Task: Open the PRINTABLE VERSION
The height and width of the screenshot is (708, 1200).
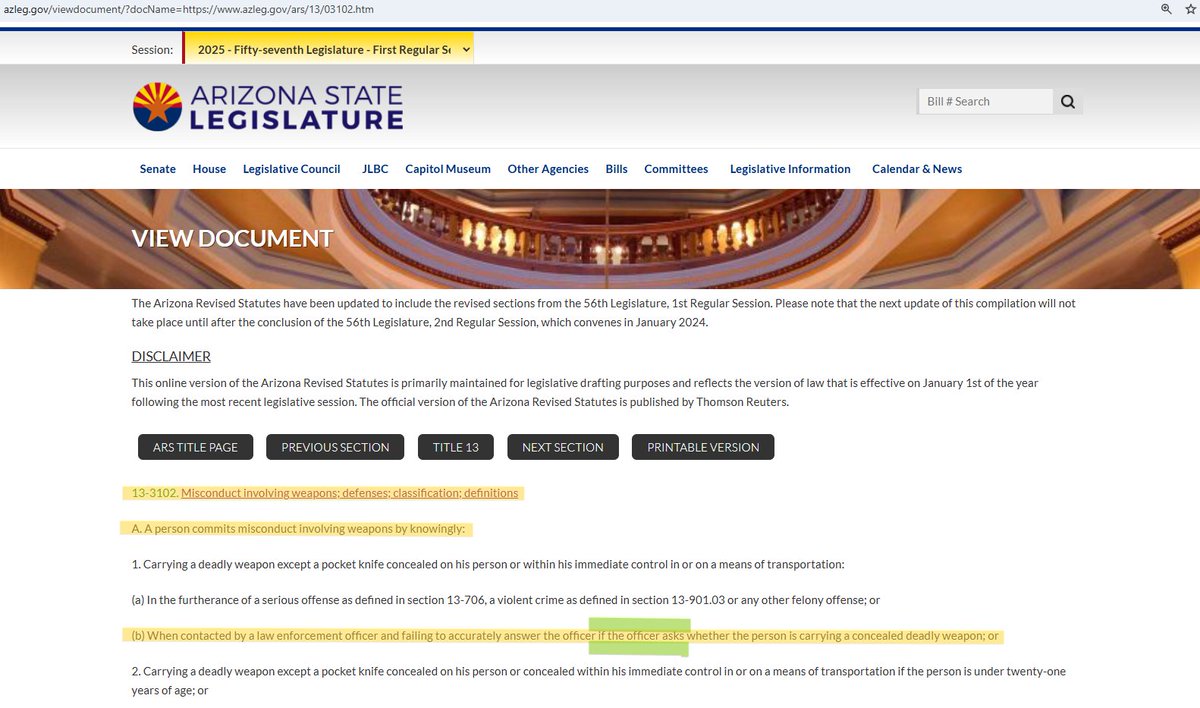Action: (x=703, y=447)
